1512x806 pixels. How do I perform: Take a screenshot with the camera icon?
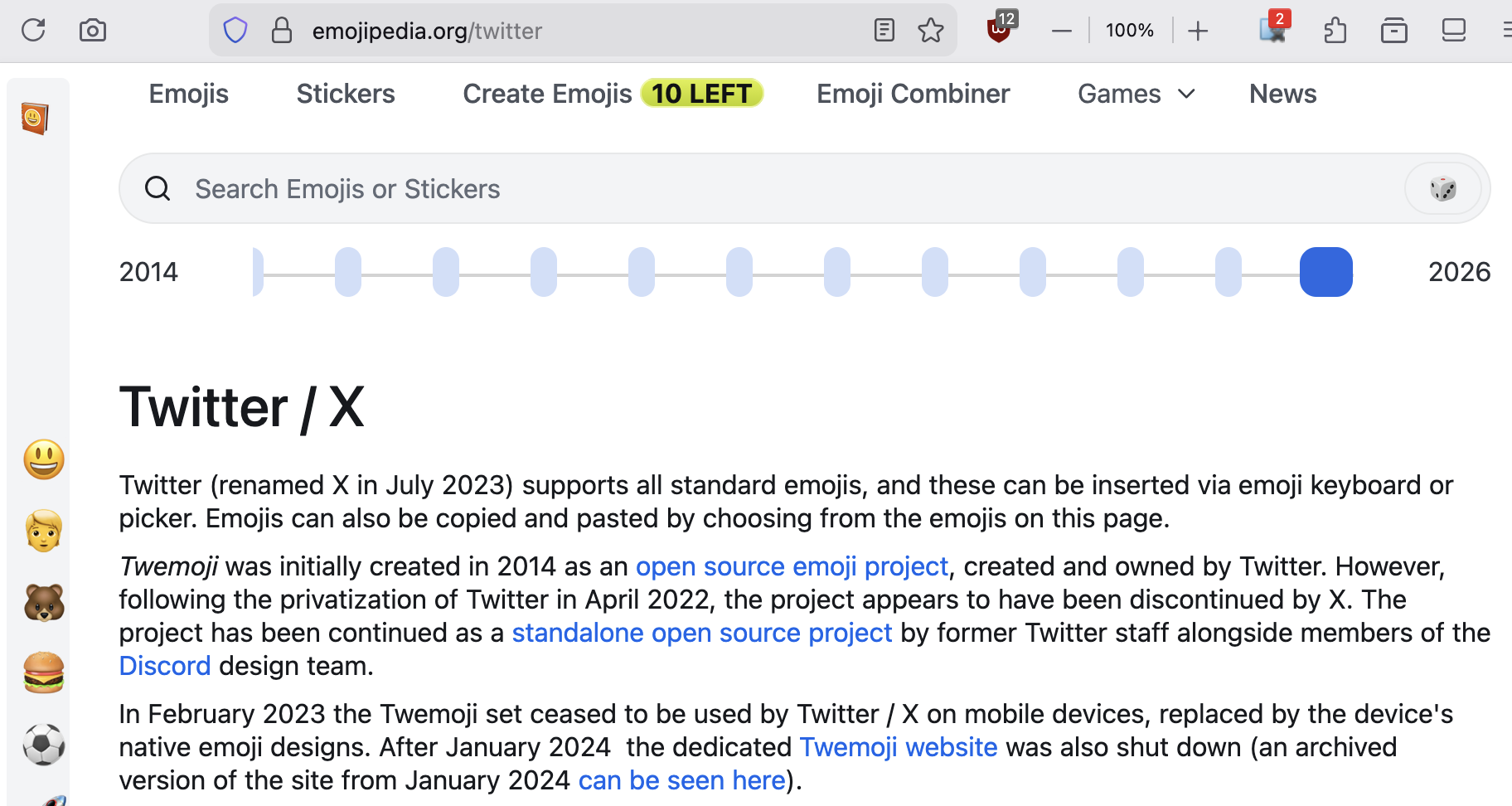click(92, 31)
